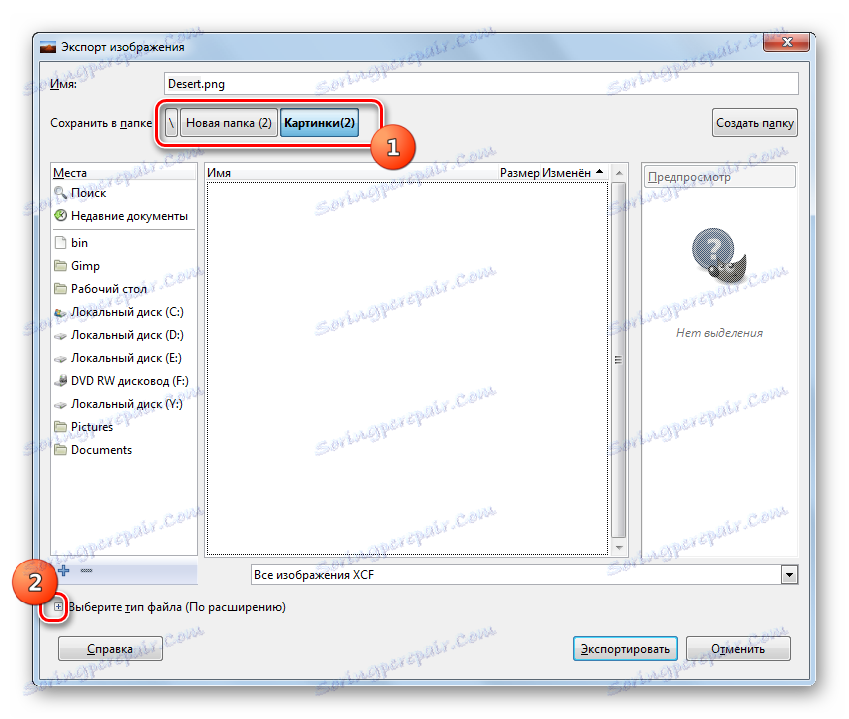849x719 pixels.
Task: Click the 'Создать папку' button
Action: pos(755,122)
